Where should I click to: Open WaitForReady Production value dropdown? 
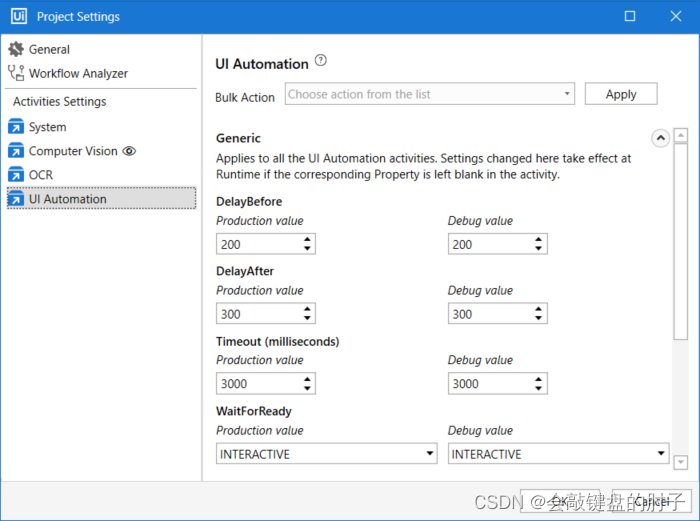coord(326,454)
